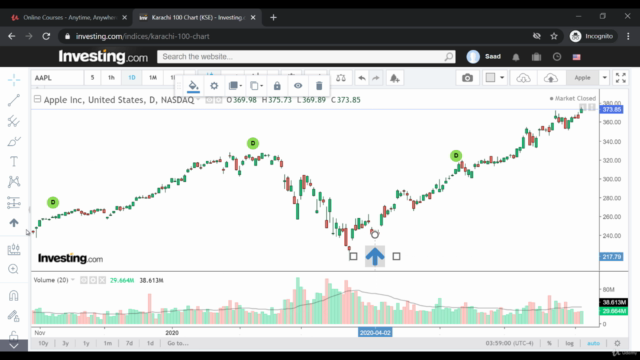640x360 pixels.
Task: Delete the selected drawing with trash icon
Action: [319, 86]
